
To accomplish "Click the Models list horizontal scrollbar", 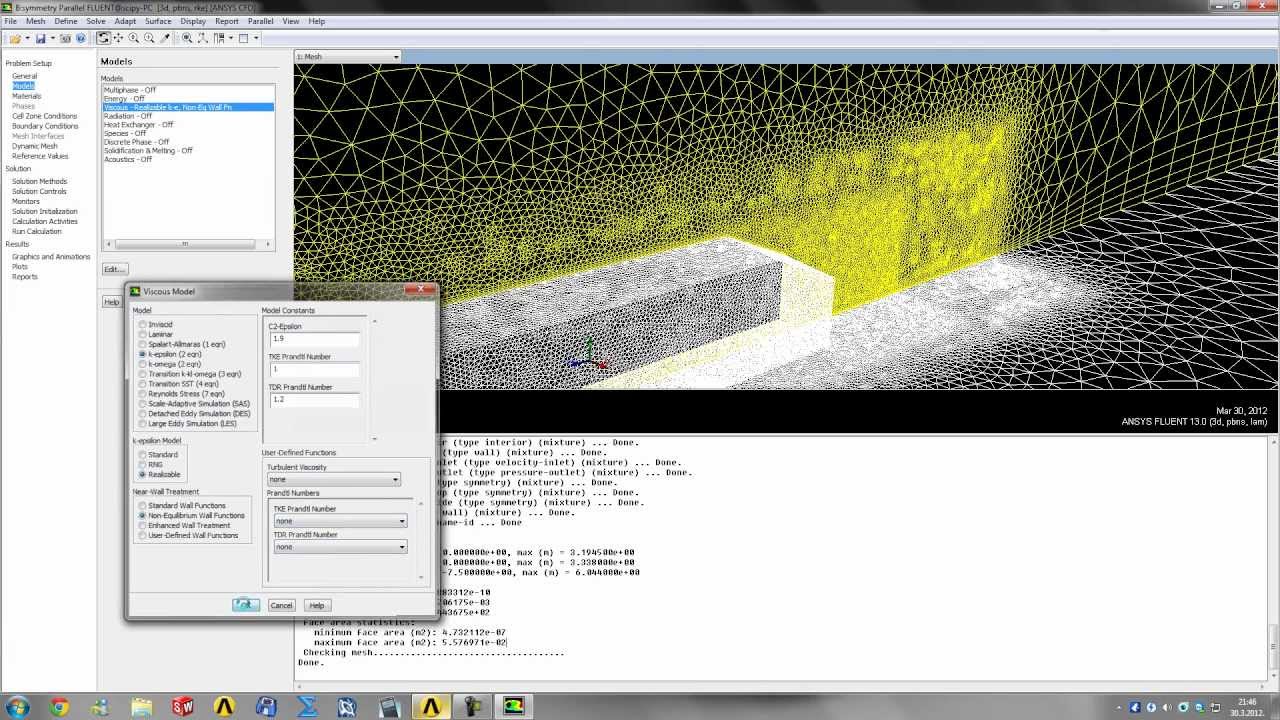I will pos(187,244).
